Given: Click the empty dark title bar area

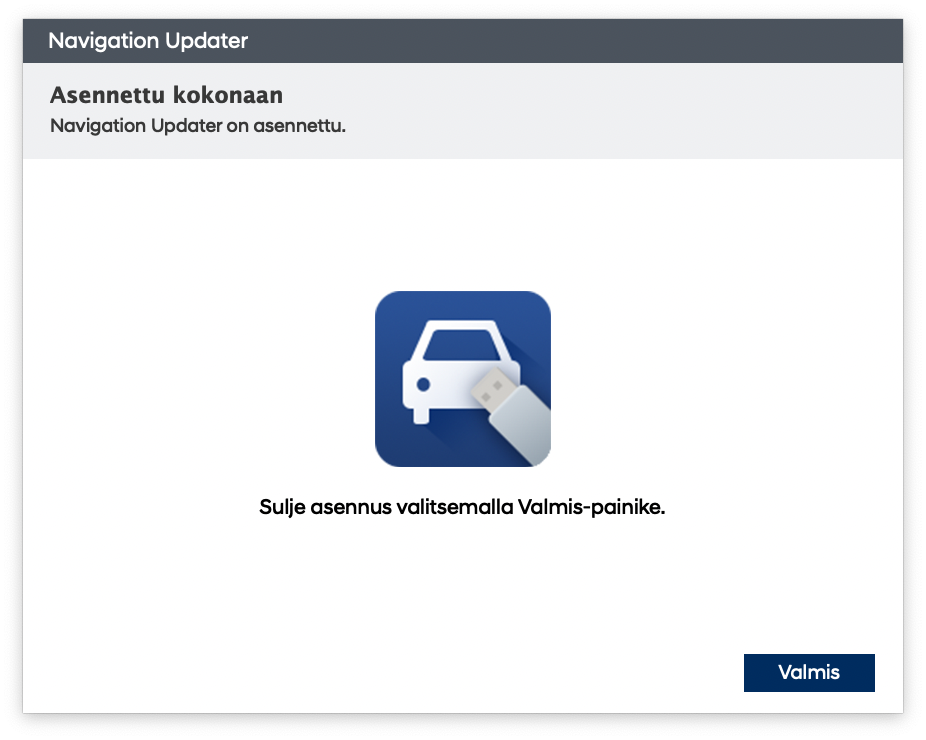Looking at the screenshot, I should [x=600, y=41].
